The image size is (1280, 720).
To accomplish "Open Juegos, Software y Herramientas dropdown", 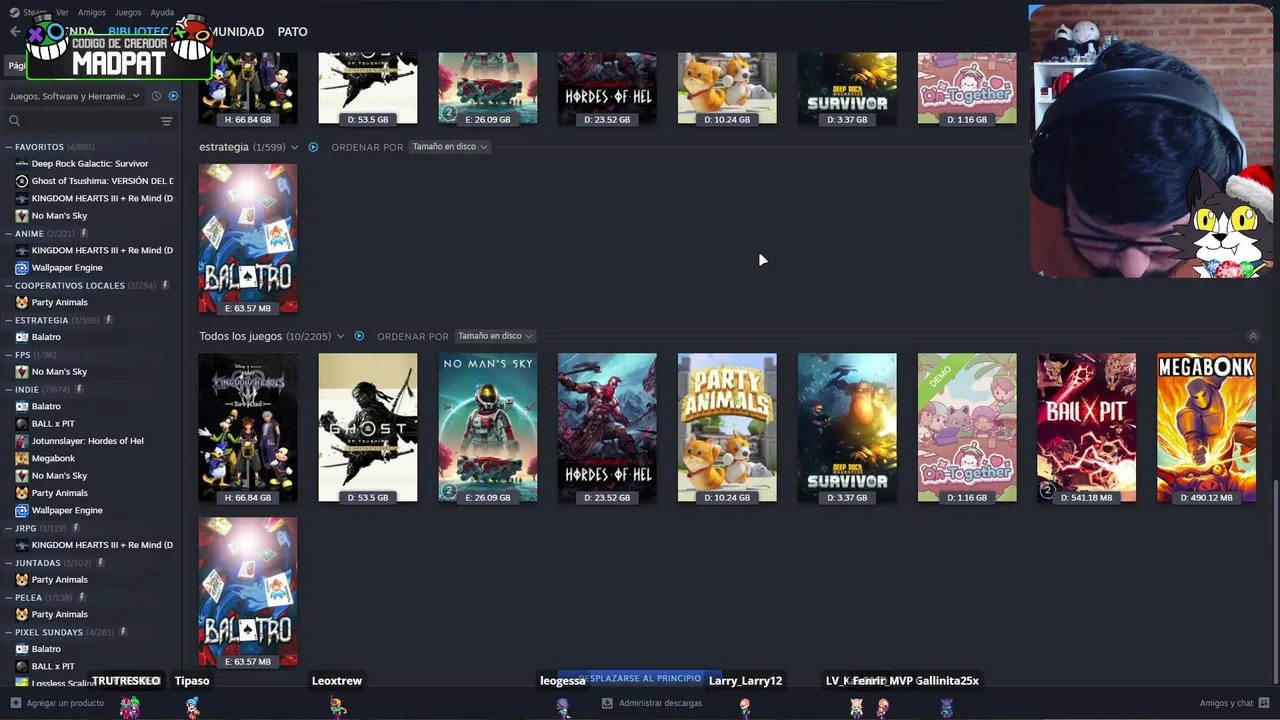I will (74, 96).
